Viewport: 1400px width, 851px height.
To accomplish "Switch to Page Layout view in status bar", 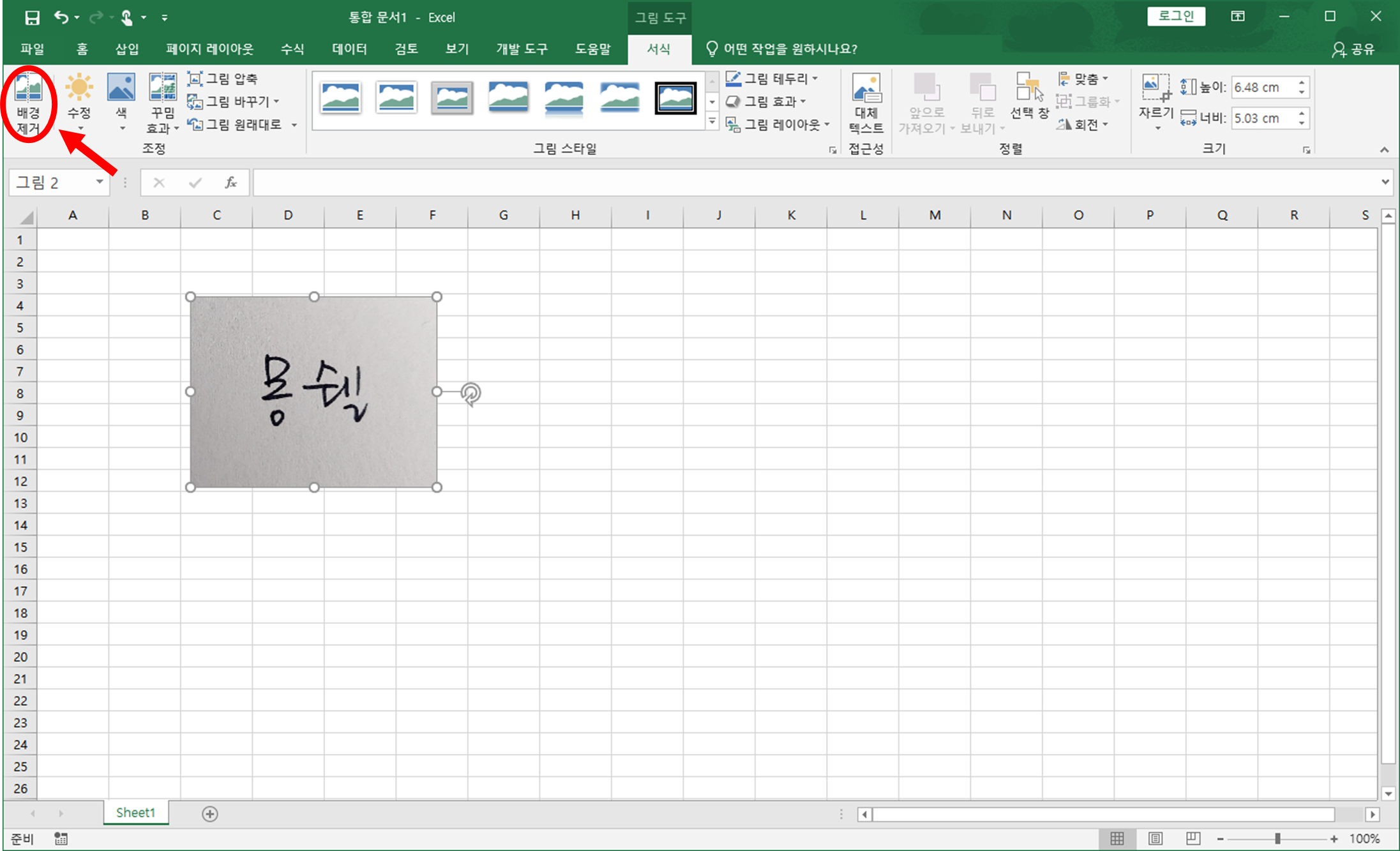I will tap(1155, 838).
